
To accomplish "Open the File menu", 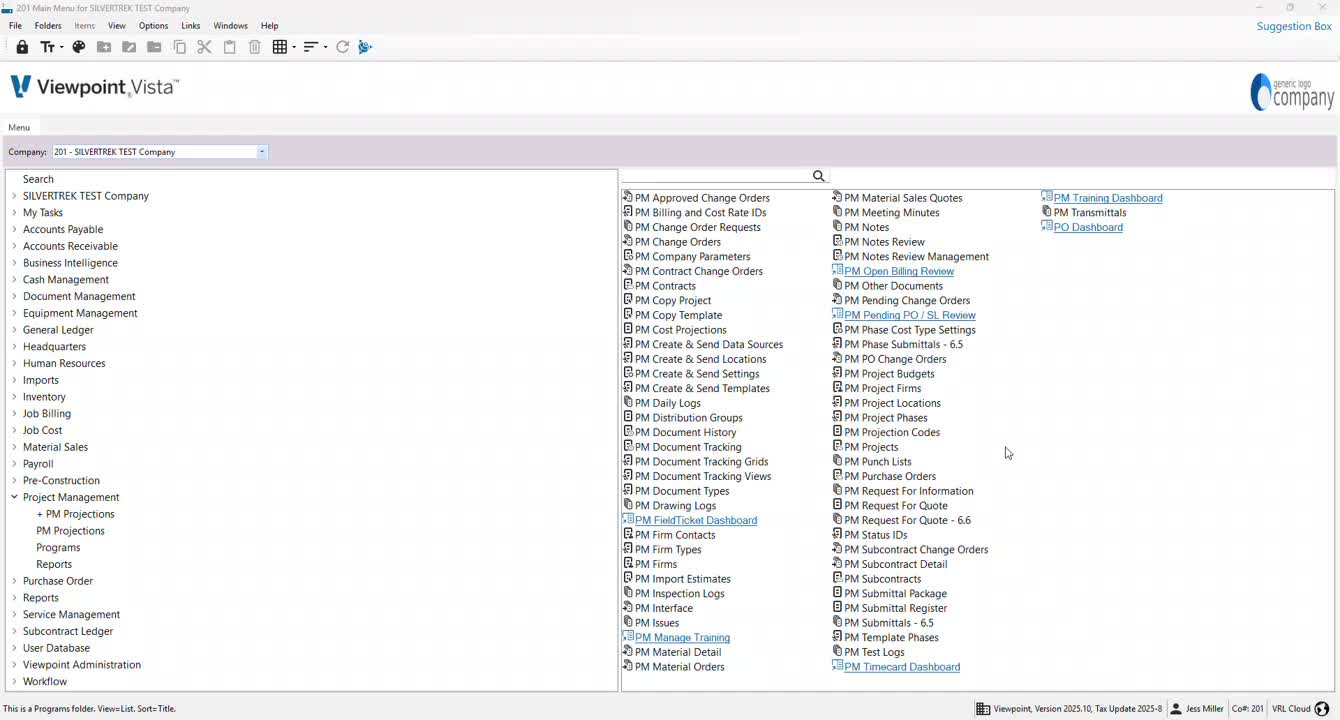I will (15, 26).
